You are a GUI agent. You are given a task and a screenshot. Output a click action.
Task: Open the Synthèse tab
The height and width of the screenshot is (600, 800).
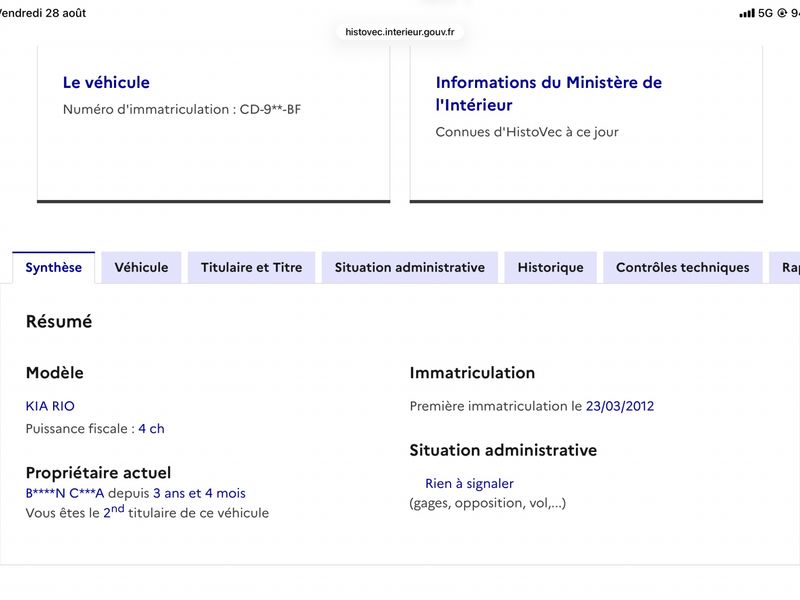pos(54,267)
